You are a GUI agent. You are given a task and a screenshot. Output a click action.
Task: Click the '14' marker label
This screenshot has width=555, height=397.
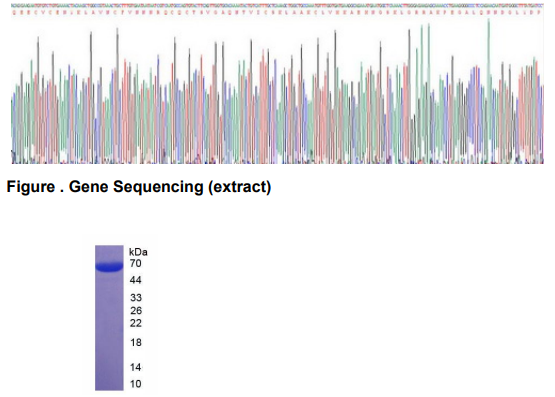136,367
